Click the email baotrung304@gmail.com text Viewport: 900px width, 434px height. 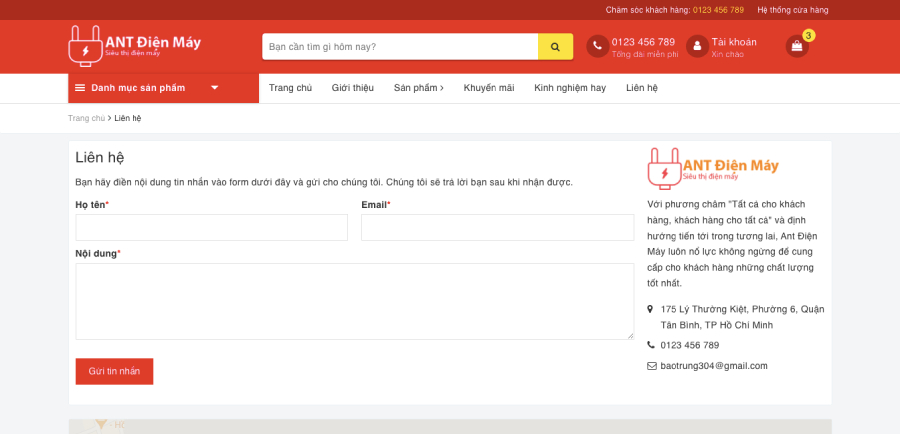coord(714,366)
